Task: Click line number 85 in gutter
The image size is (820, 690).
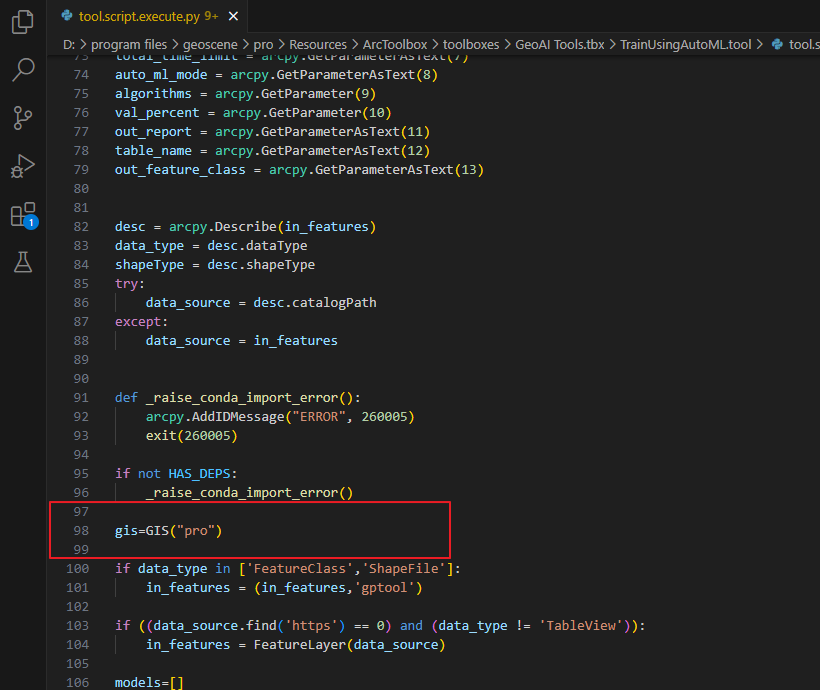Action: click(81, 284)
